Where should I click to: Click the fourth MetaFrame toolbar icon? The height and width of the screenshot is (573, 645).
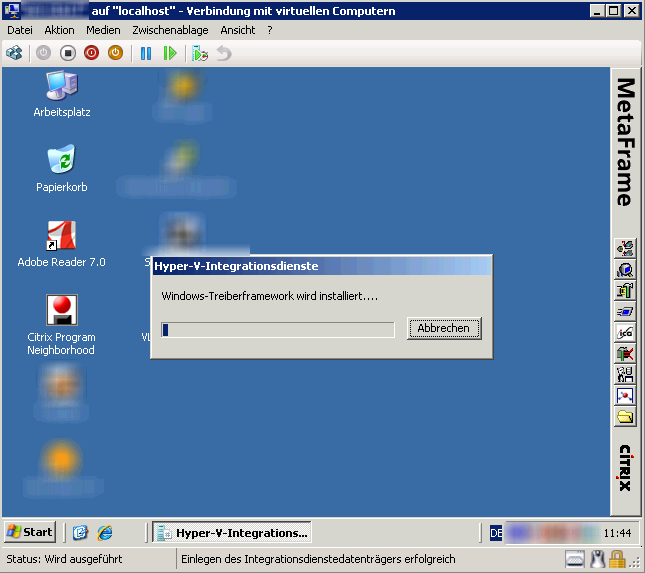(x=625, y=311)
